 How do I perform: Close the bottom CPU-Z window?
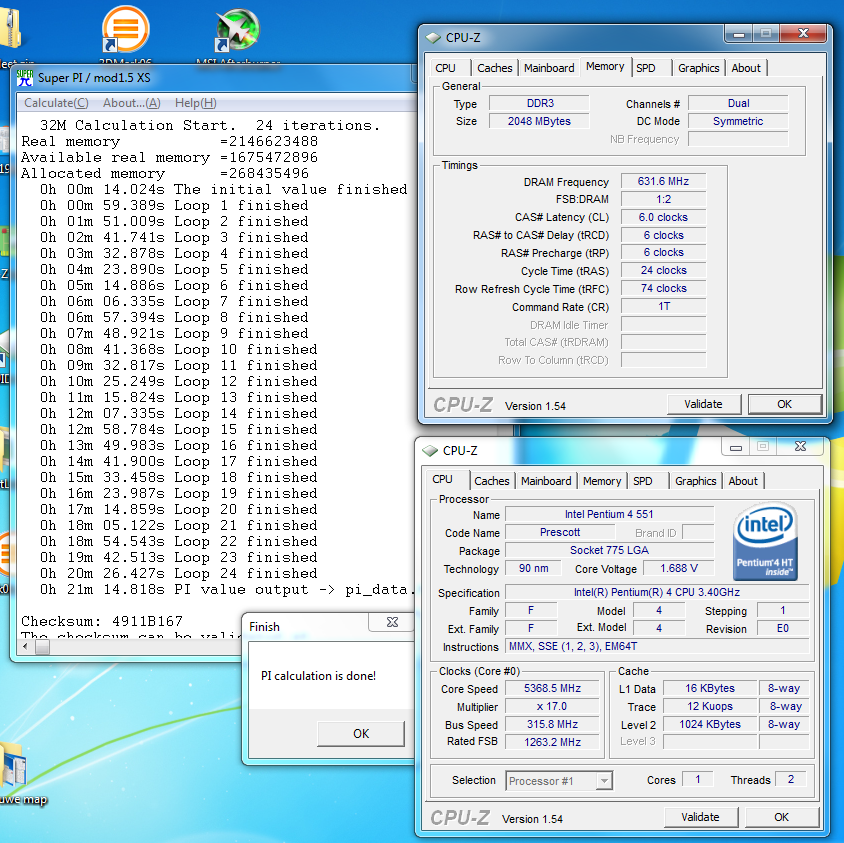pos(800,446)
